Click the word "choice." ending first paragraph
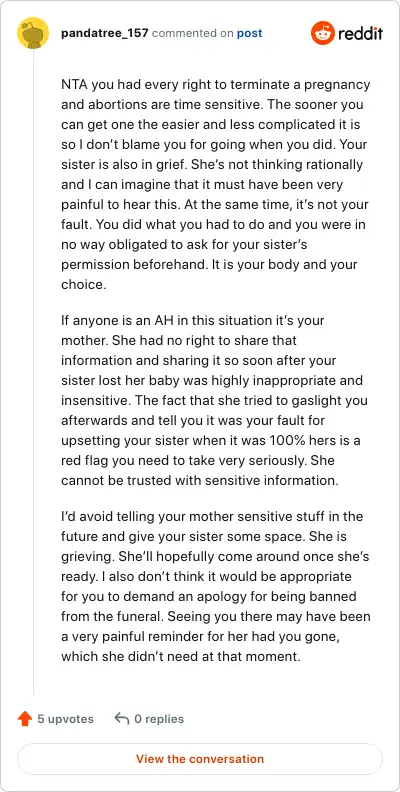This screenshot has width=400, height=792. [84, 284]
